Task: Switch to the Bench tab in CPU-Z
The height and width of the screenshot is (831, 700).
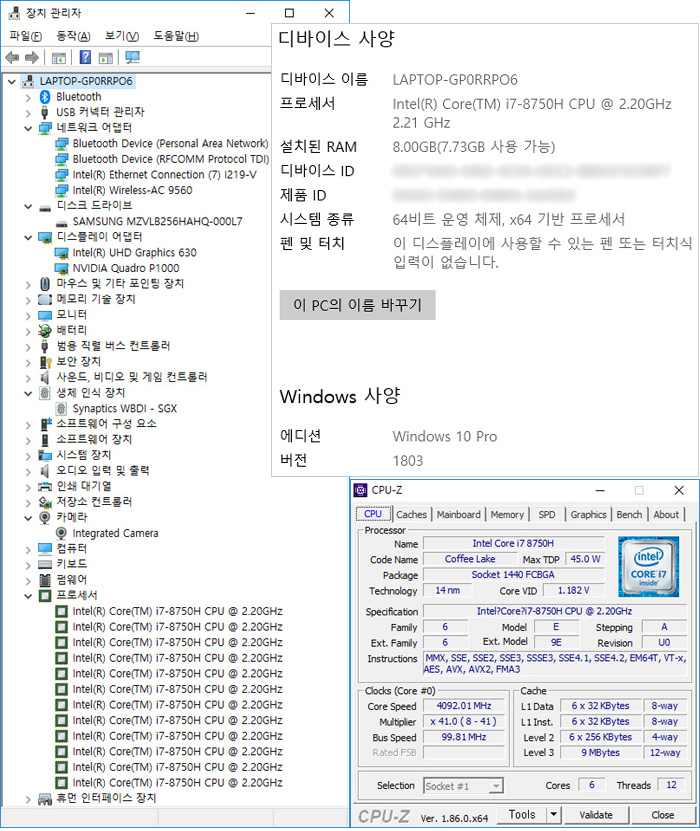Action: tap(629, 515)
